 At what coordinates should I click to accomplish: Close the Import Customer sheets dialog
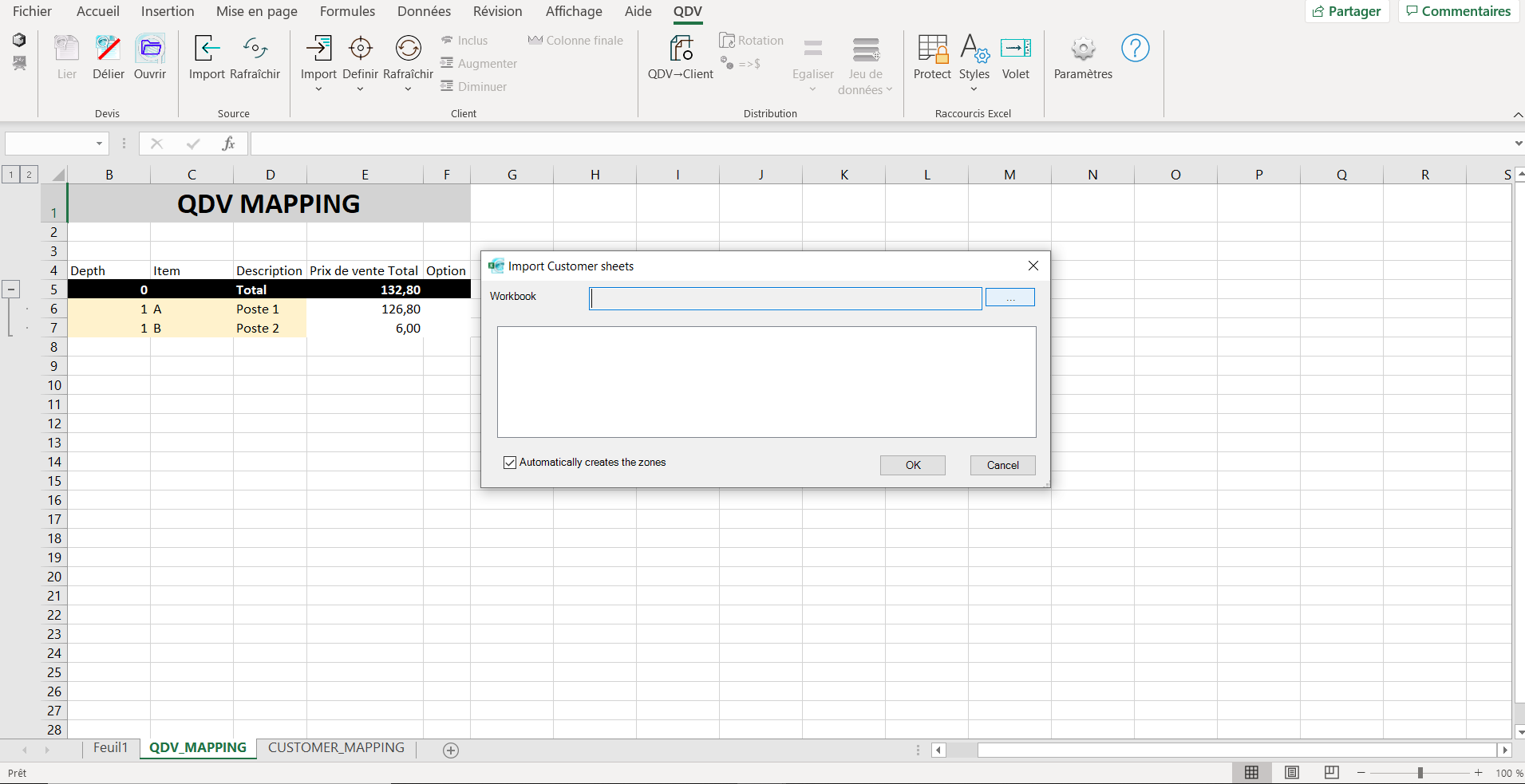click(x=1033, y=266)
